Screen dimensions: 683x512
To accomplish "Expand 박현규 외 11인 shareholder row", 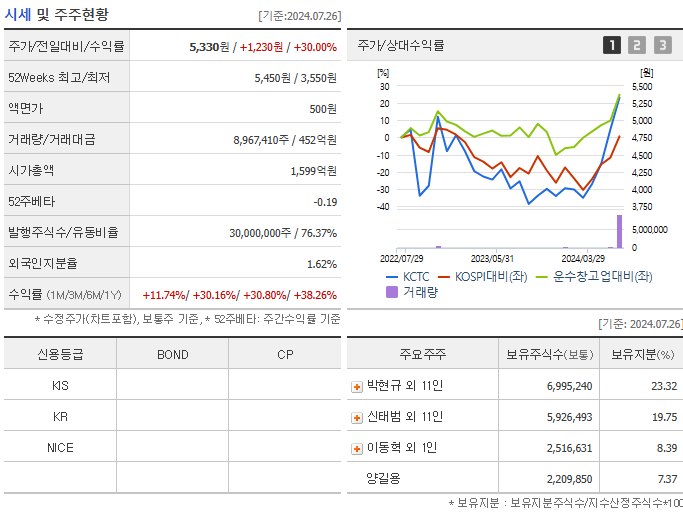I will click(357, 387).
